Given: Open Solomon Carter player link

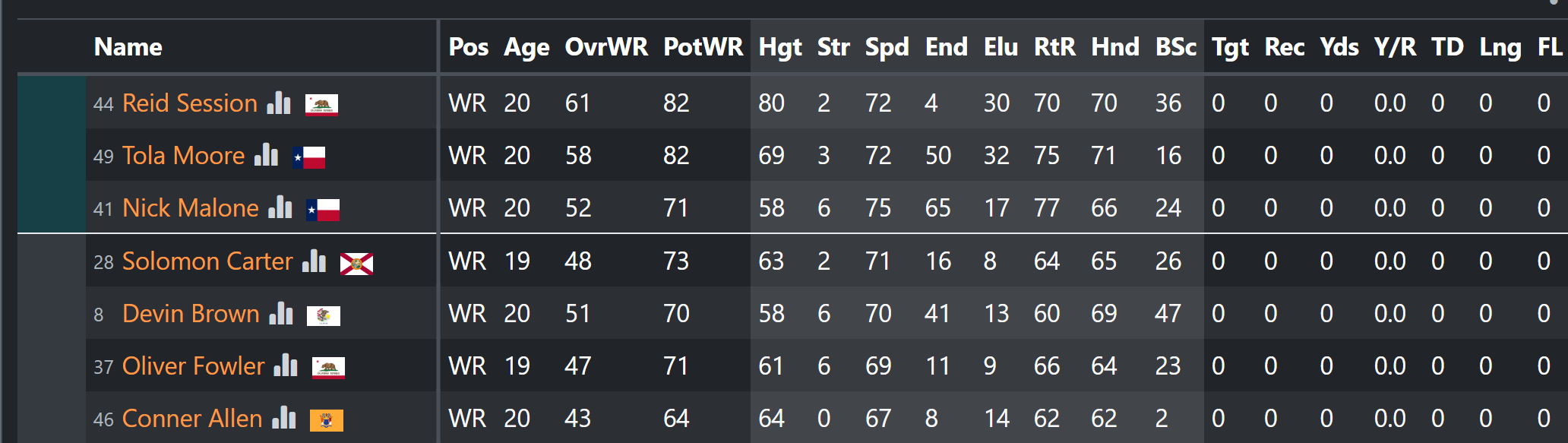Looking at the screenshot, I should pyautogui.click(x=207, y=261).
